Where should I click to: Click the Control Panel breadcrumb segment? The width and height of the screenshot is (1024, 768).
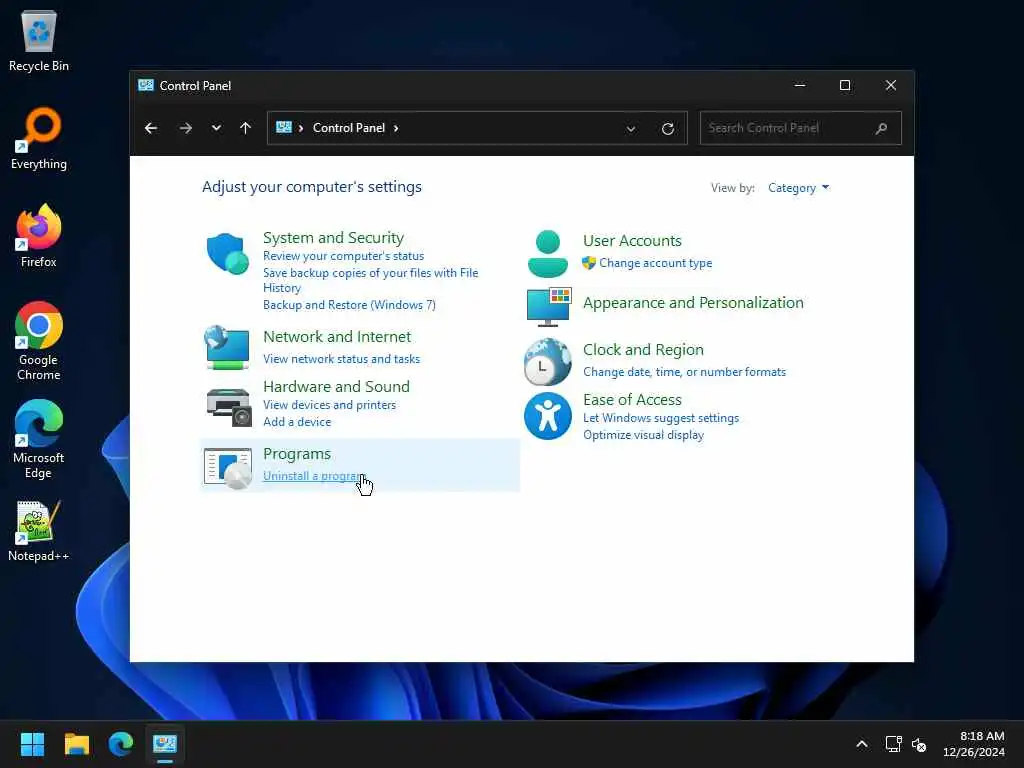pos(349,128)
